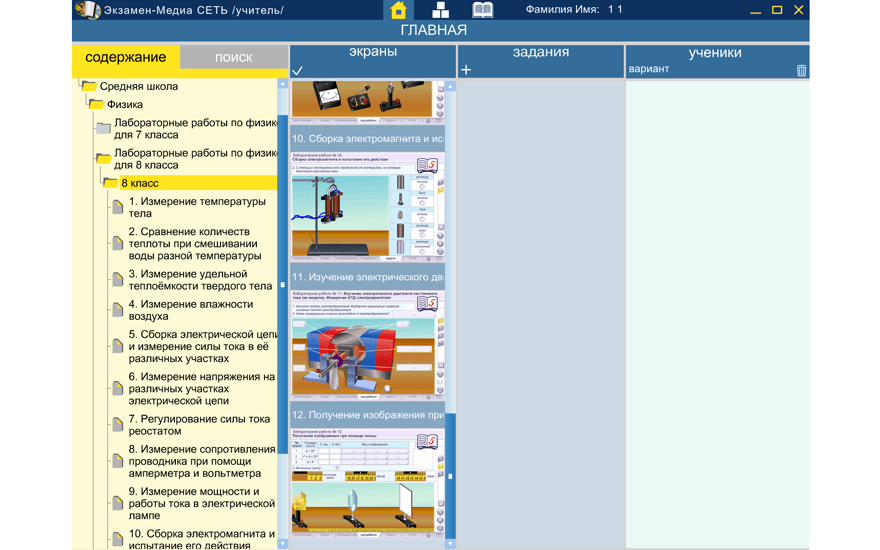Open lab 9 Измерение мощности и работы тока
Viewport: 880px width, 550px height.
[202, 503]
